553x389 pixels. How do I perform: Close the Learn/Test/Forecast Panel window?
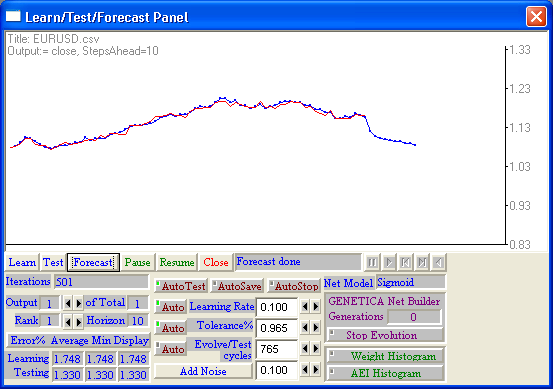click(536, 17)
